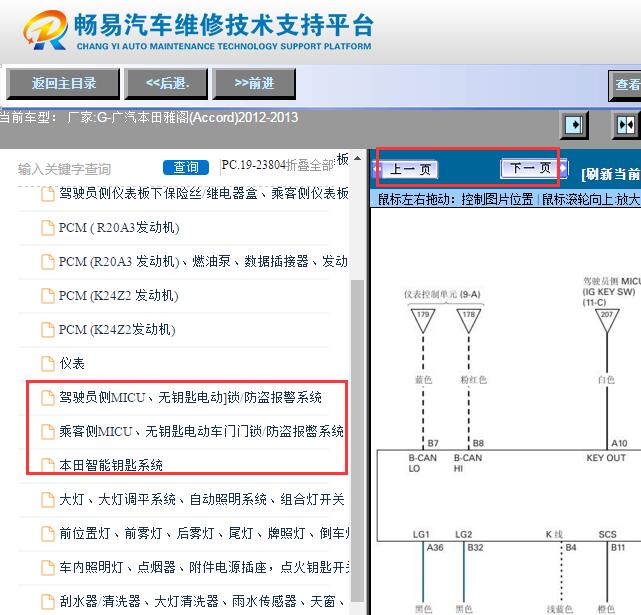
Task: Click the 仪表控制单元 (9-A) label
Action: coord(442,294)
